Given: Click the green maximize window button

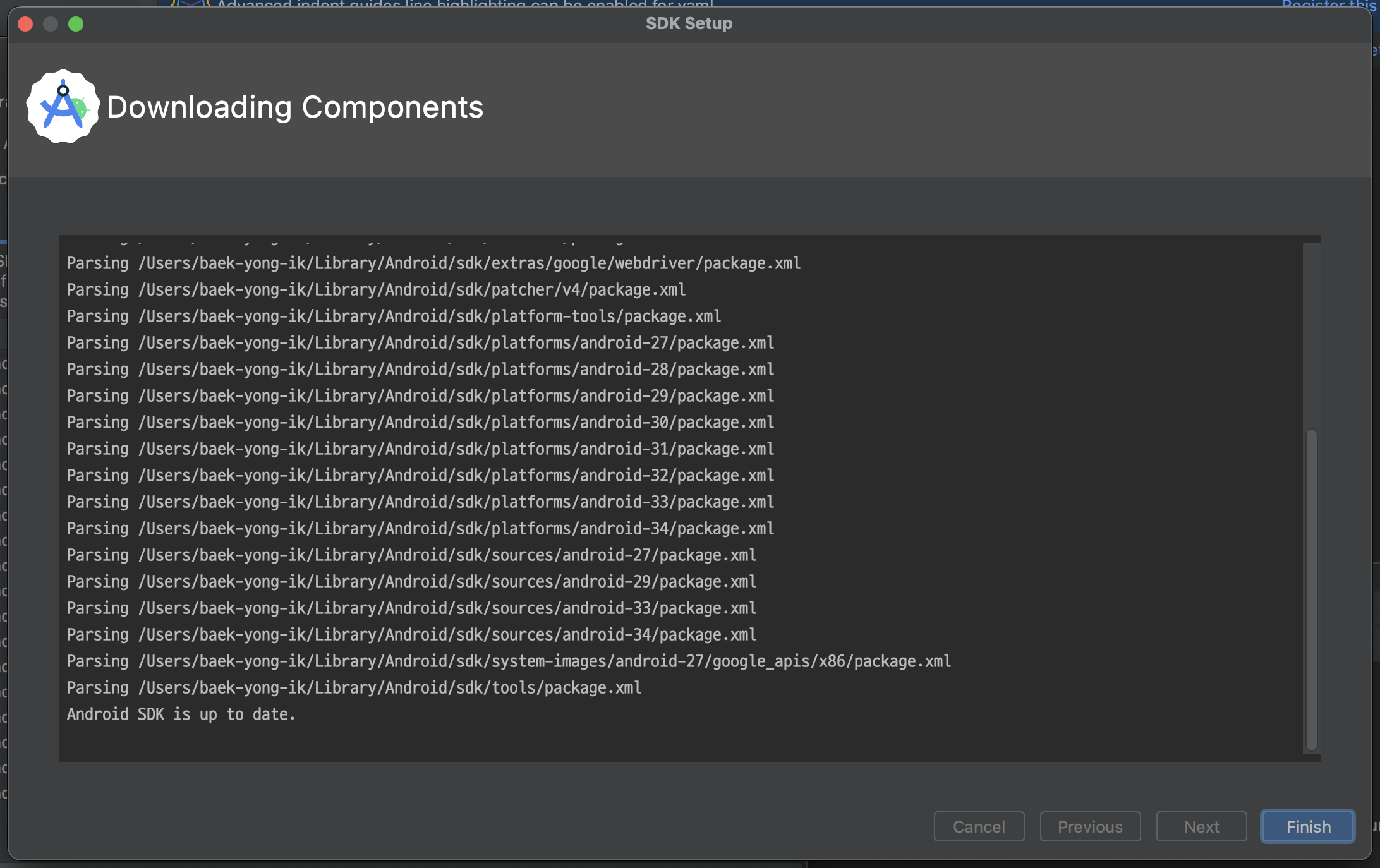Looking at the screenshot, I should coord(76,24).
